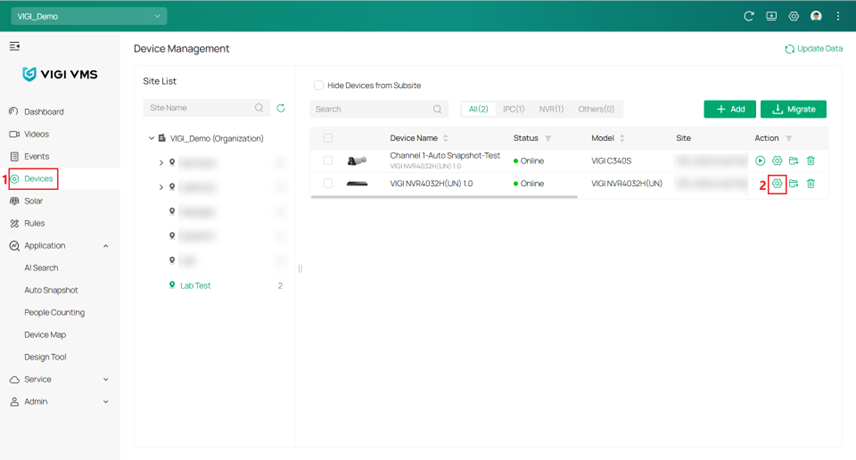Filter the Status column

tap(548, 138)
